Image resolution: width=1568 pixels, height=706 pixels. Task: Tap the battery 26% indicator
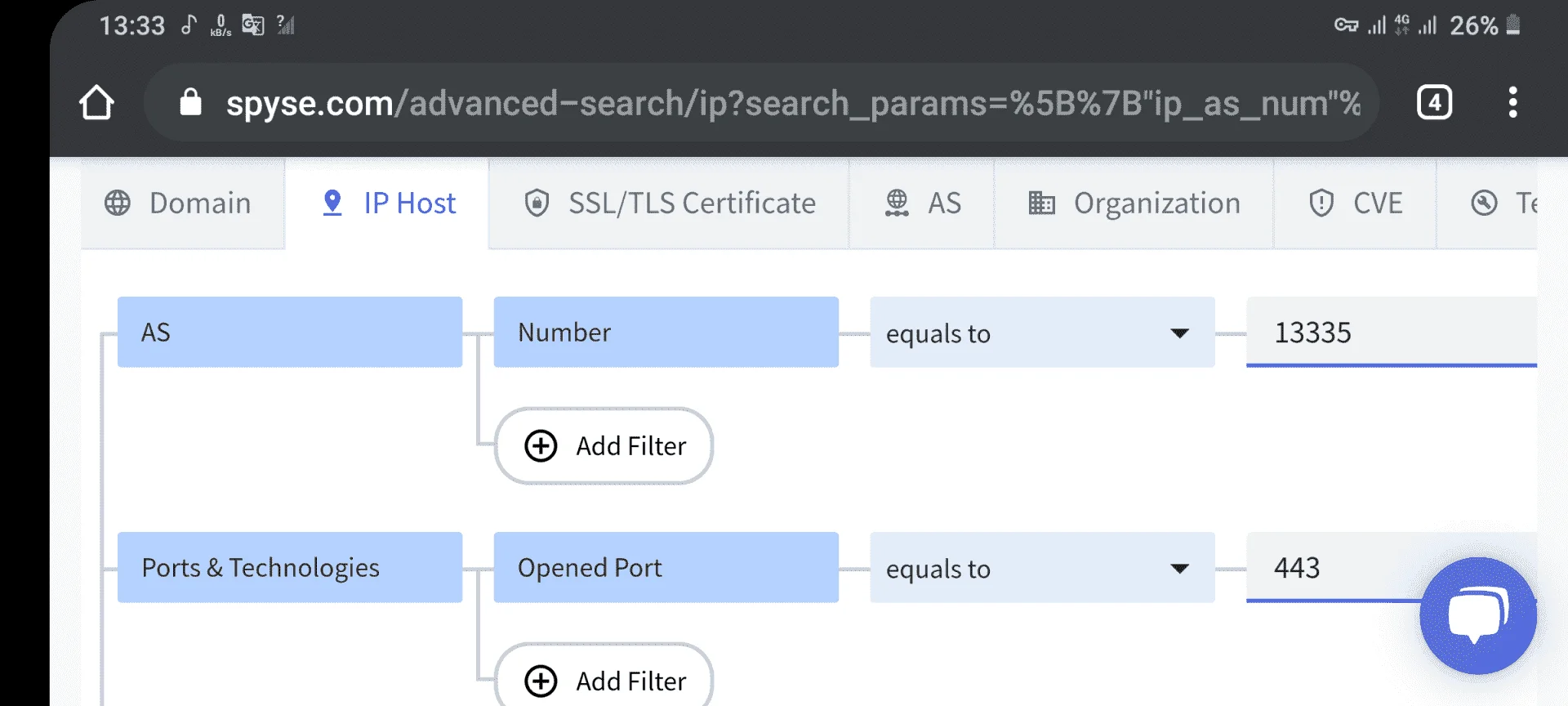(x=1486, y=25)
